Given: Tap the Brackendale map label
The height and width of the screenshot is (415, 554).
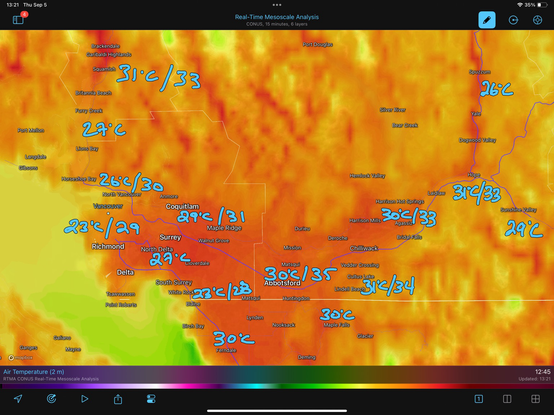Looking at the screenshot, I should 106,46.
